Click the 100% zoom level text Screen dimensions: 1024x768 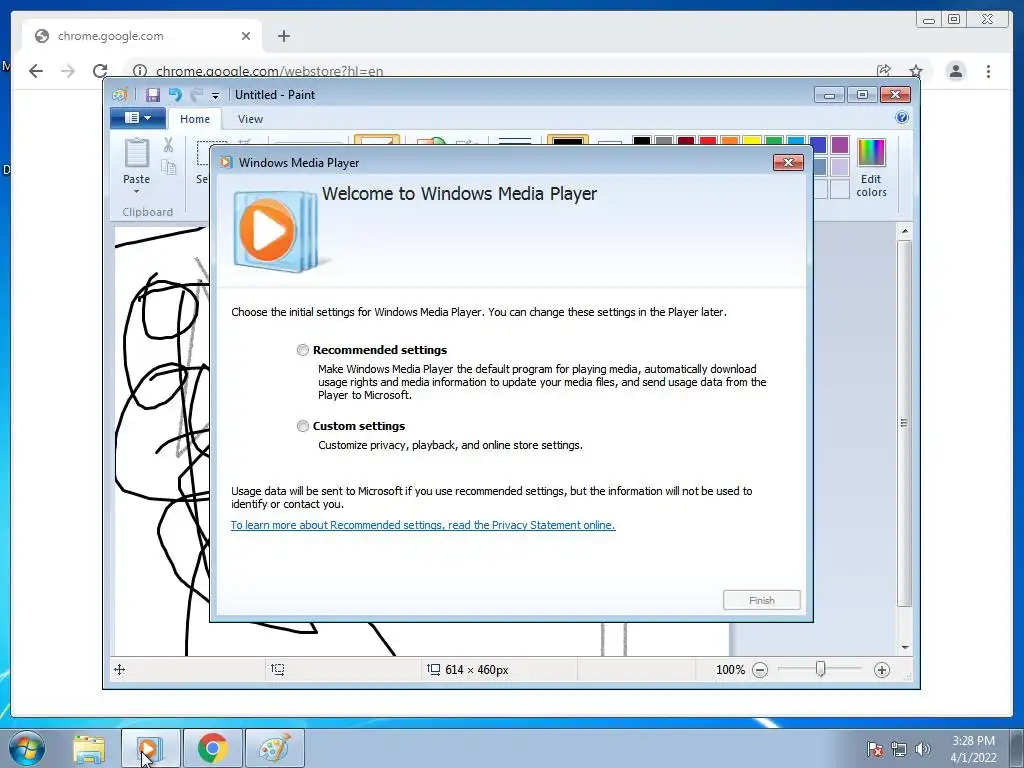pos(730,670)
